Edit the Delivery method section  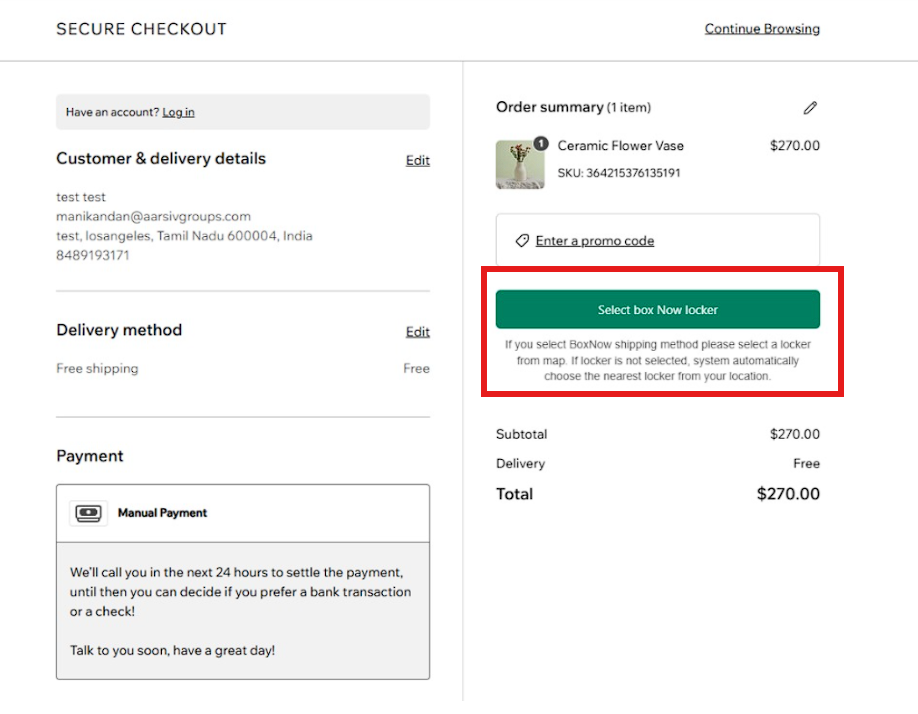point(417,332)
